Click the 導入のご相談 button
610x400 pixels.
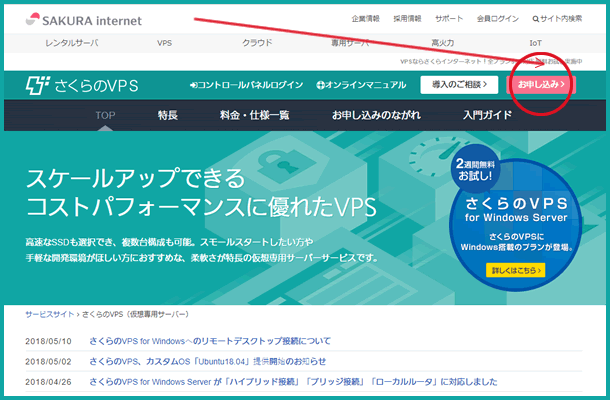coord(459,85)
